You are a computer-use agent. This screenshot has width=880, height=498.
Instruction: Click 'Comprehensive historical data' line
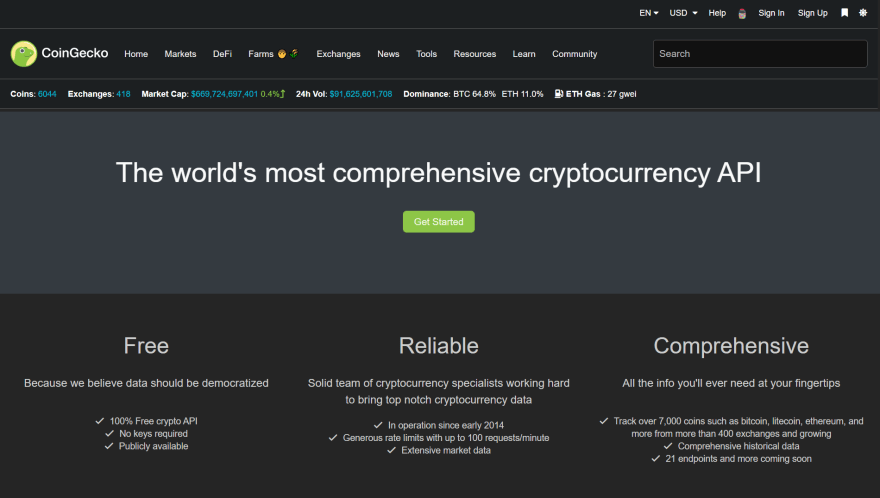[731, 446]
